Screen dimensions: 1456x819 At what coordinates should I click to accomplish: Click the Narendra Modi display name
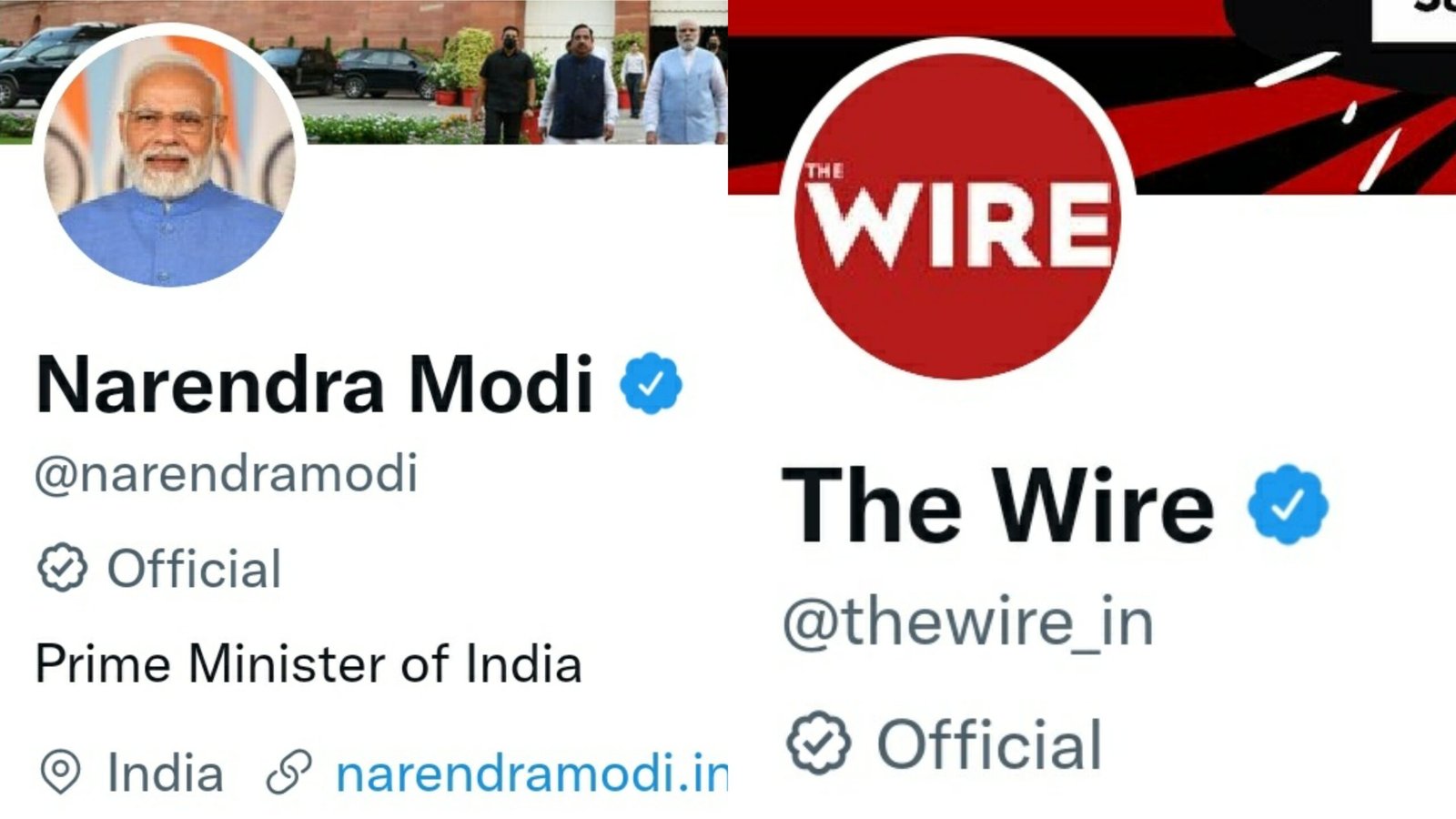[315, 384]
